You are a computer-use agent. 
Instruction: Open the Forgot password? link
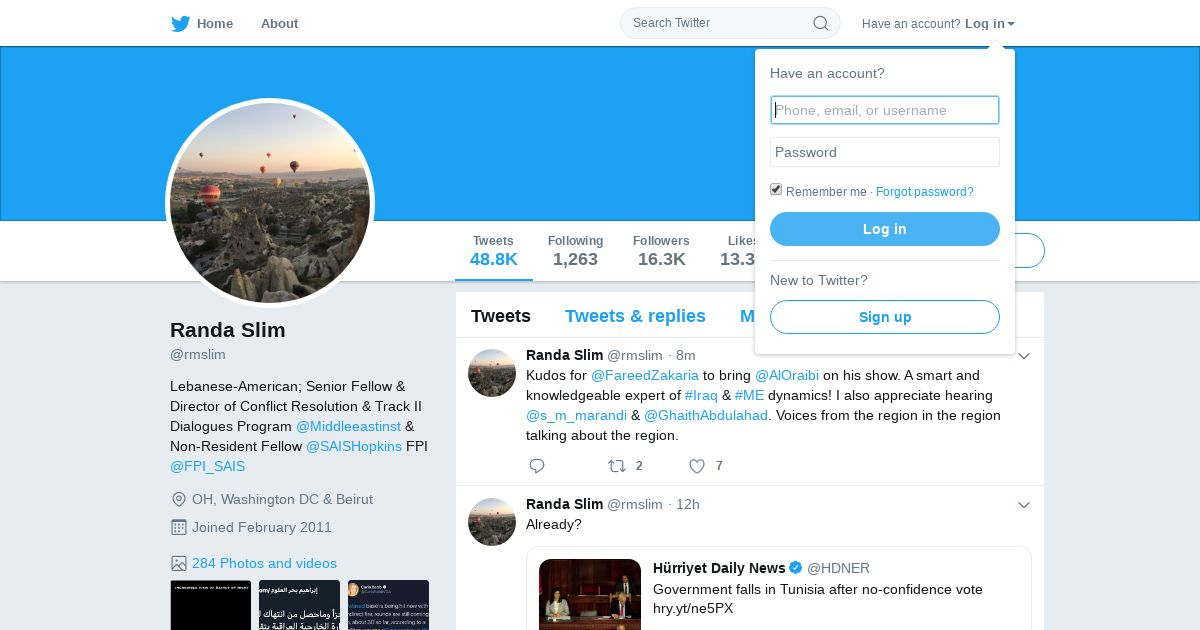click(x=925, y=192)
